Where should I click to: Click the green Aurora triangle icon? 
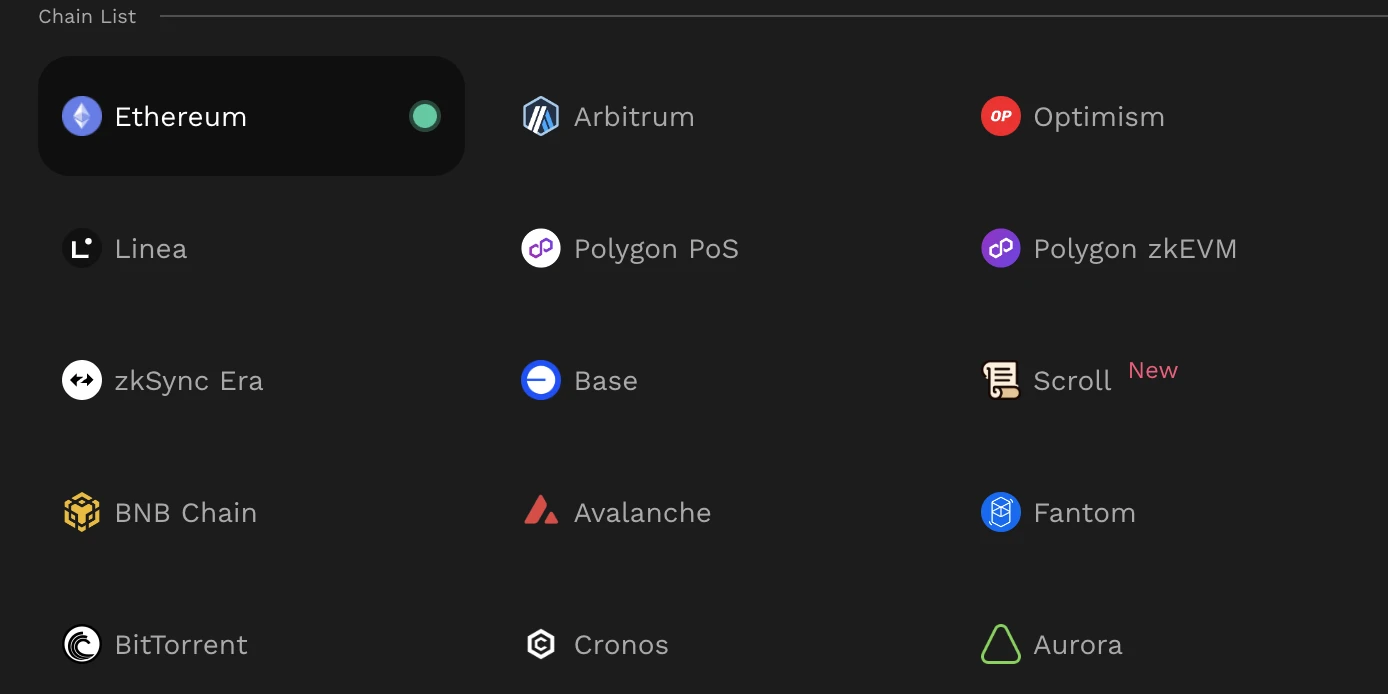coord(1001,644)
